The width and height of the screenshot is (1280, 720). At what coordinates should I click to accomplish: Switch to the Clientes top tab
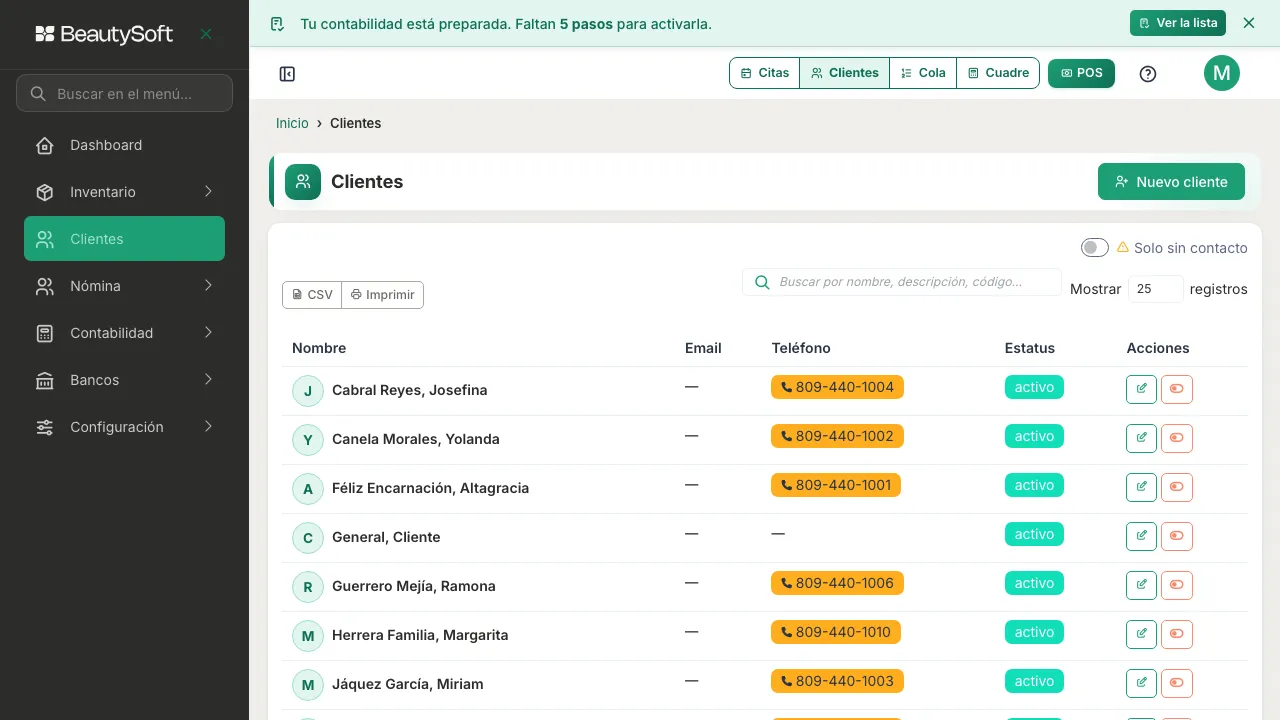pos(845,73)
